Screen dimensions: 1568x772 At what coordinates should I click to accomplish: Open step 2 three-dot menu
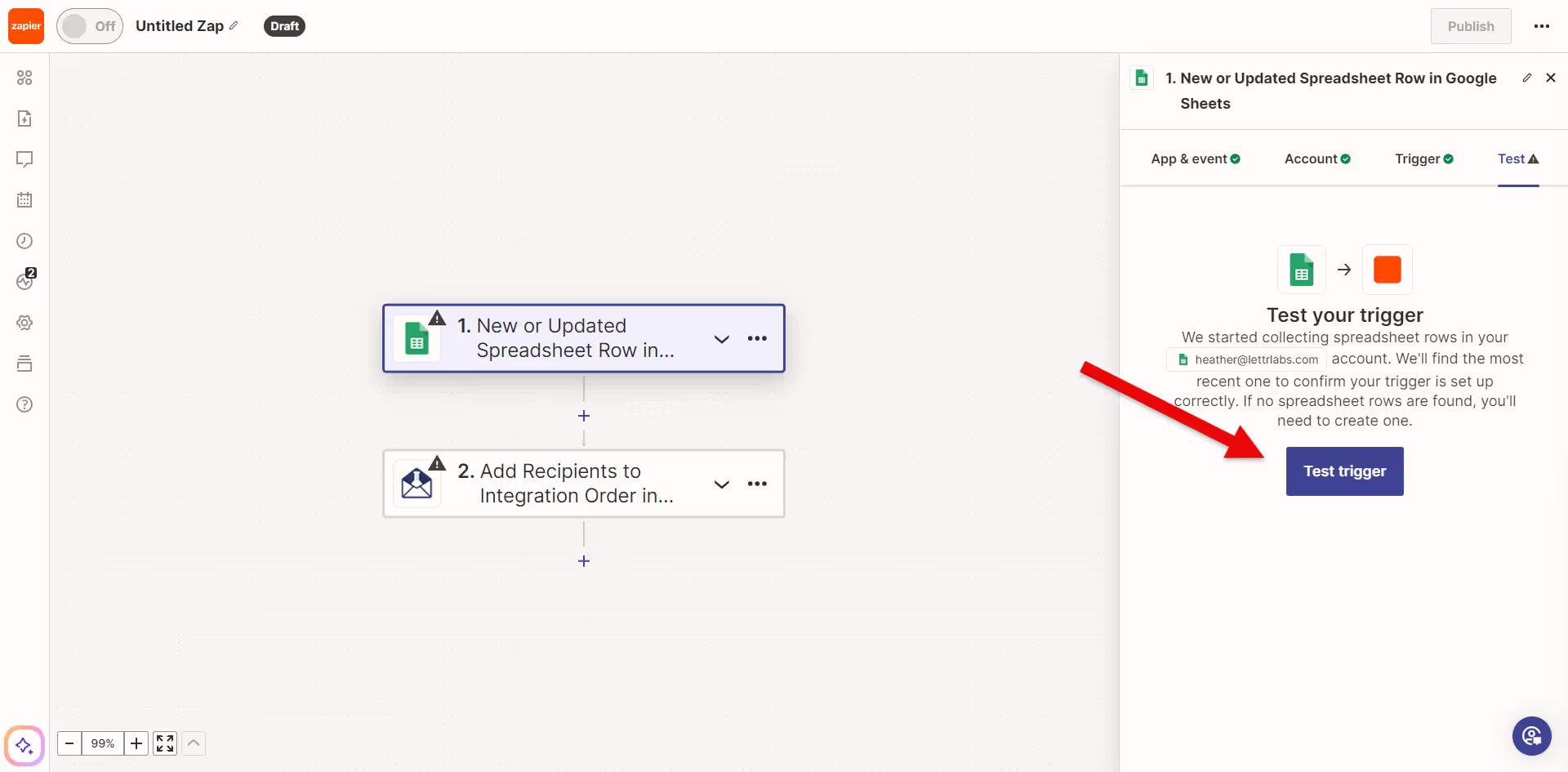(757, 484)
